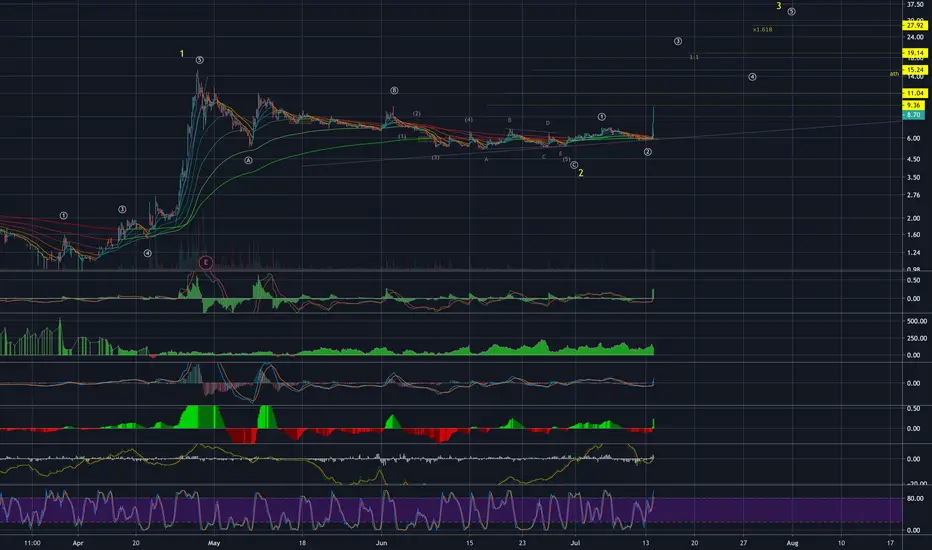Screen dimensions: 932x550
Task: Click the triangle D label
Action: pyautogui.click(x=547, y=123)
